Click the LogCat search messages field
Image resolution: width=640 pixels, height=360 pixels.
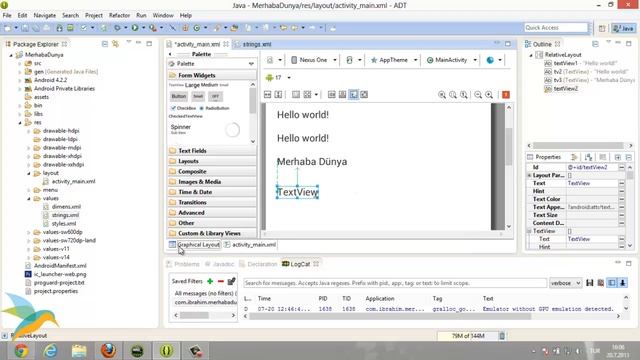[395, 283]
